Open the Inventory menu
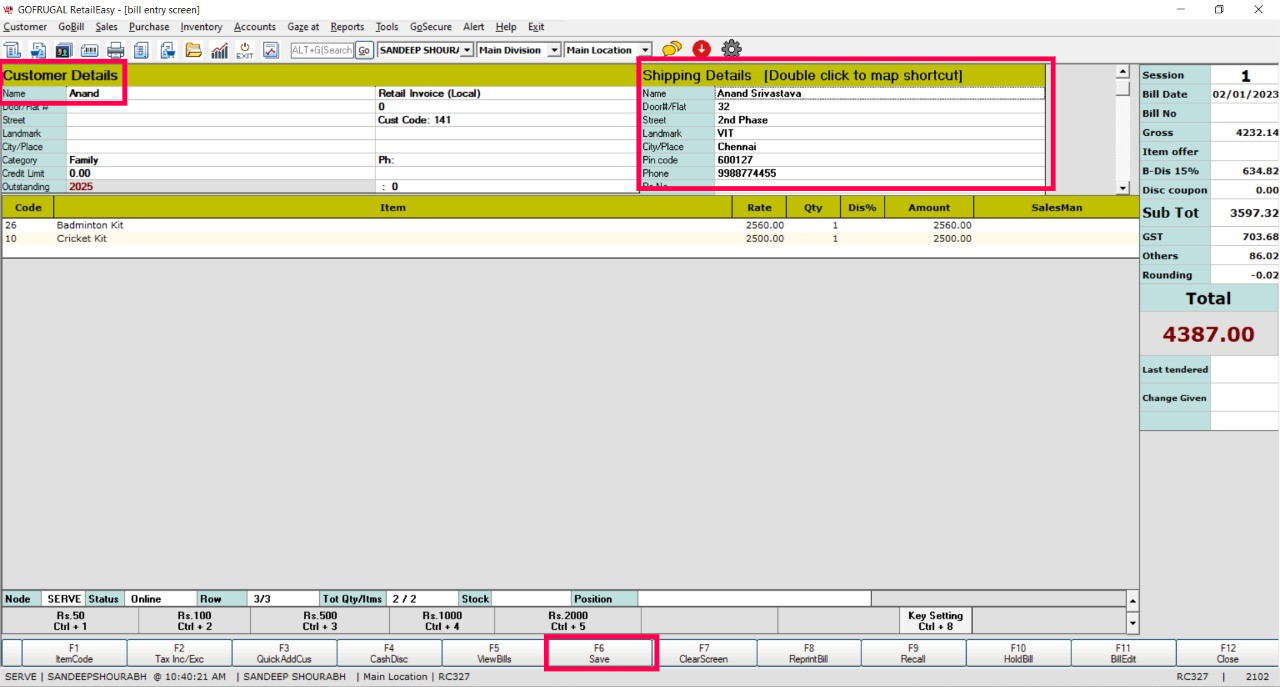 click(202, 27)
